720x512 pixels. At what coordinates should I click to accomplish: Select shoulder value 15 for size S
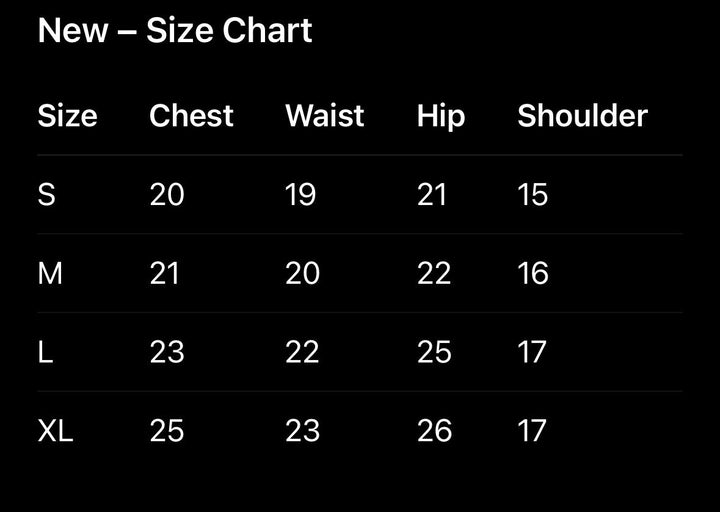[533, 195]
